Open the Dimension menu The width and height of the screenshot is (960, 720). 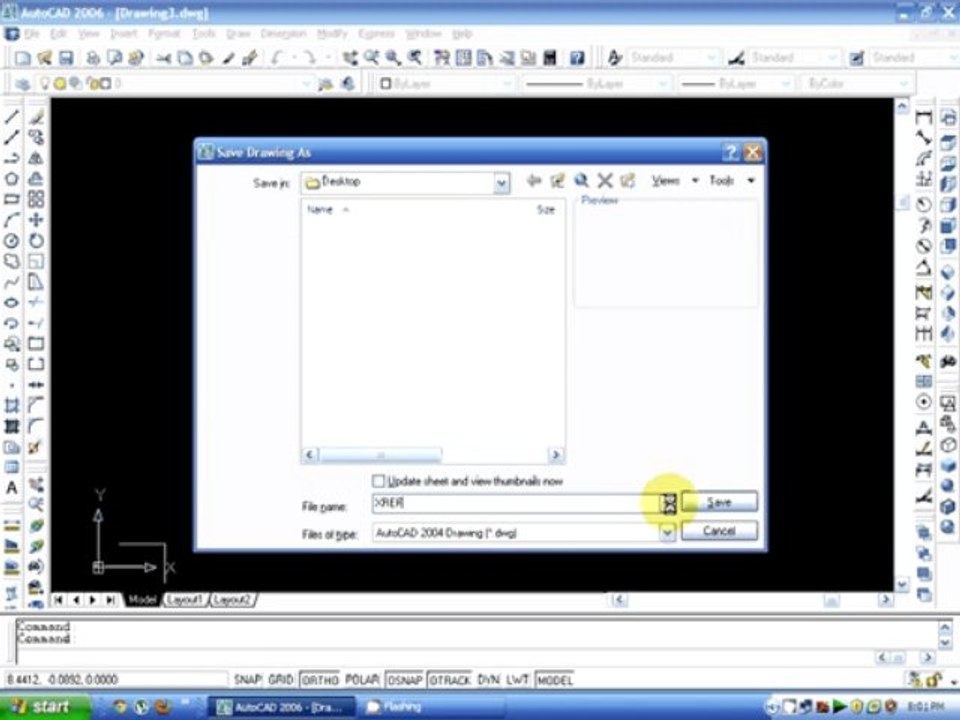pos(283,33)
